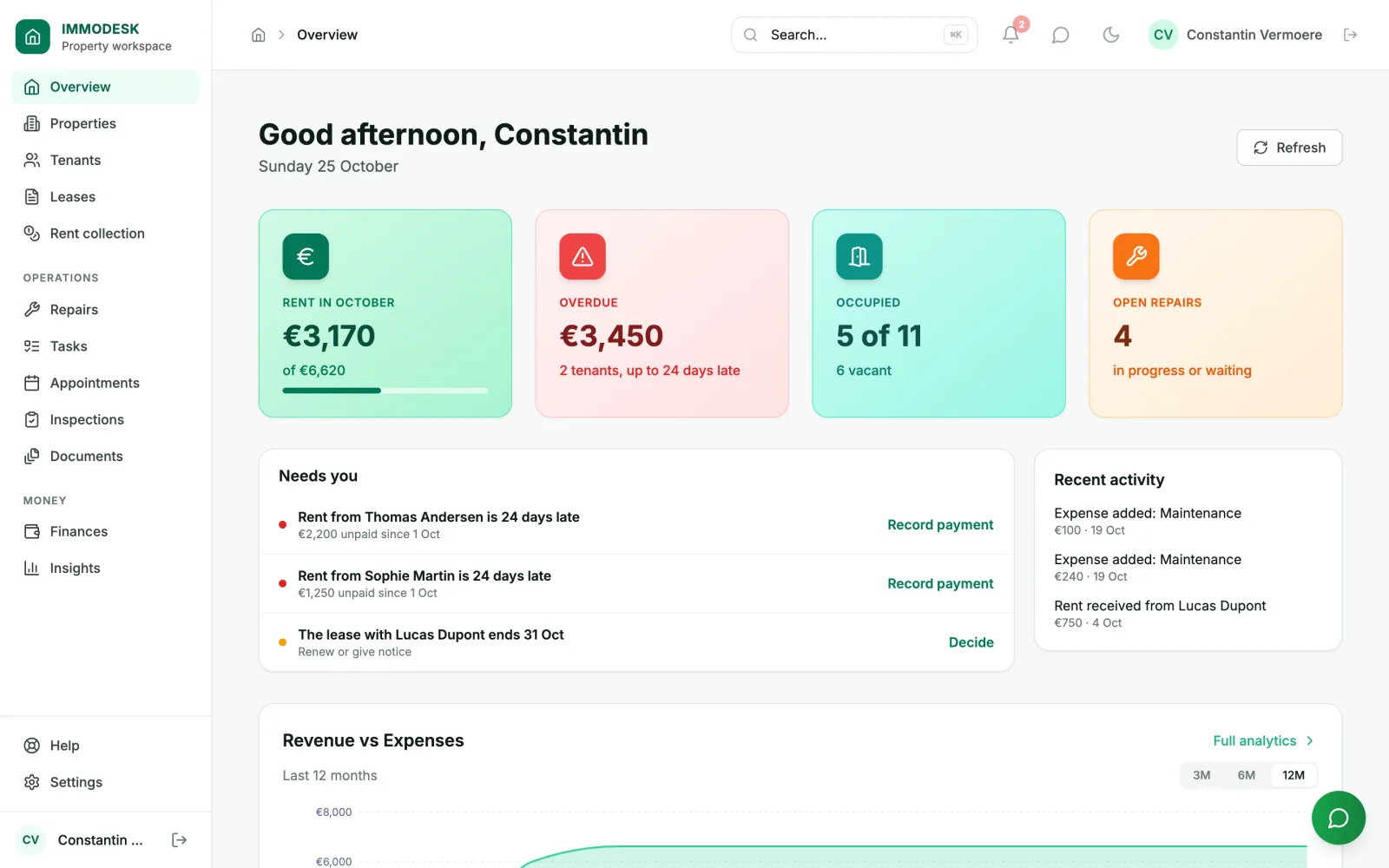Select the 6M chart range
The image size is (1389, 868).
1247,775
